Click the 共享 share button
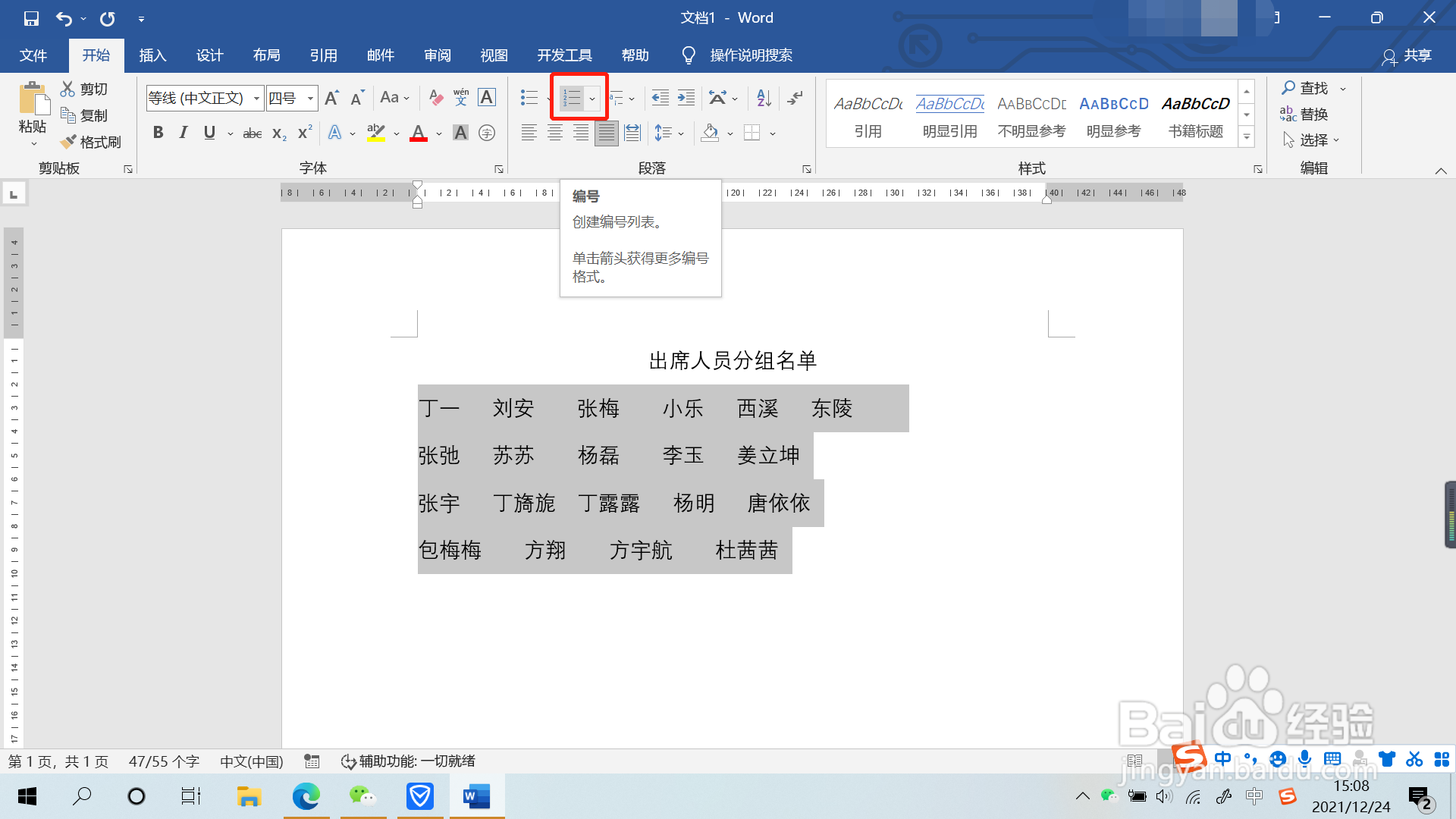1456x819 pixels. point(1407,55)
